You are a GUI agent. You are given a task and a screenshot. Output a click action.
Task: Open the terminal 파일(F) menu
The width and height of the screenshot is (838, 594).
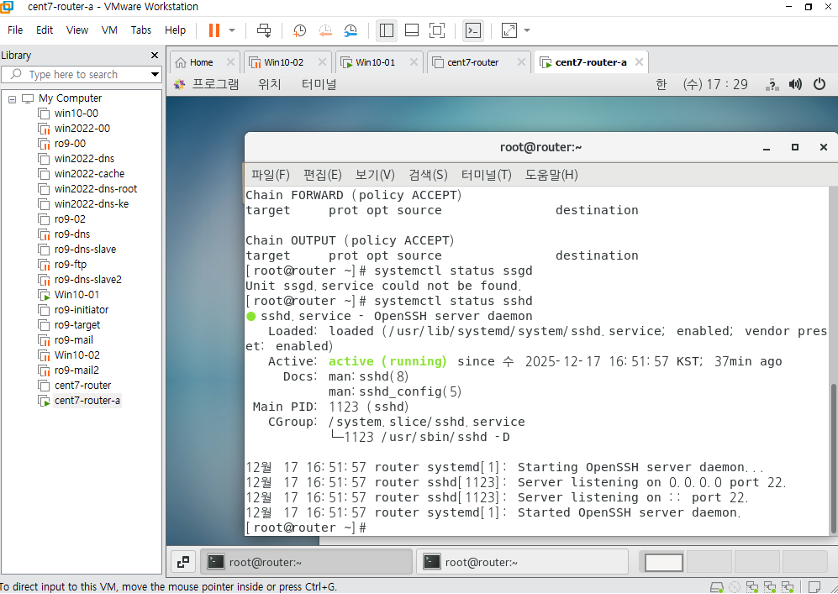tap(270, 175)
